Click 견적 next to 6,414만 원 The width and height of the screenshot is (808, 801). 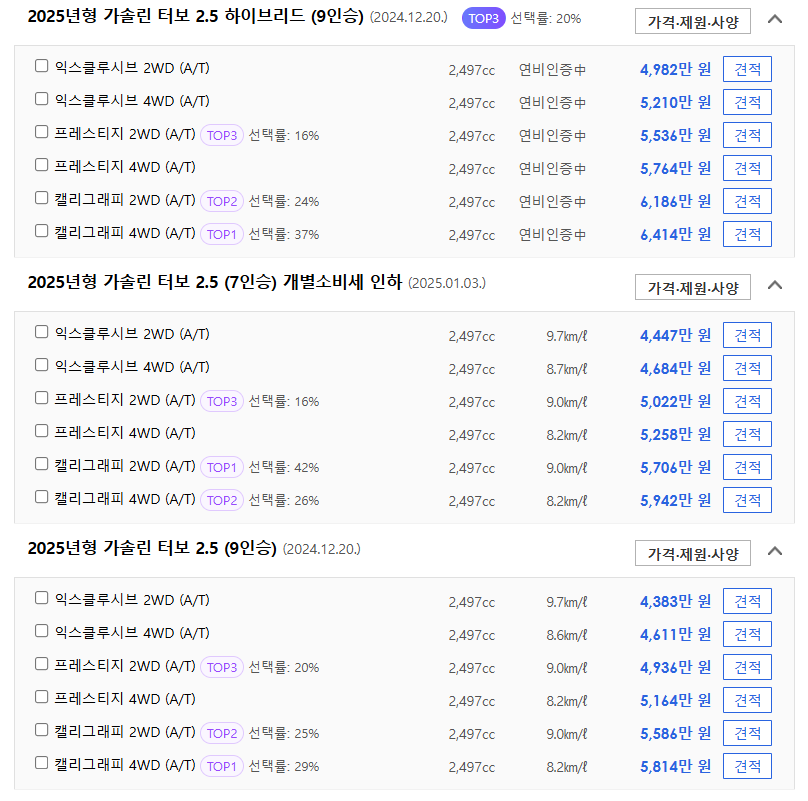(x=747, y=234)
